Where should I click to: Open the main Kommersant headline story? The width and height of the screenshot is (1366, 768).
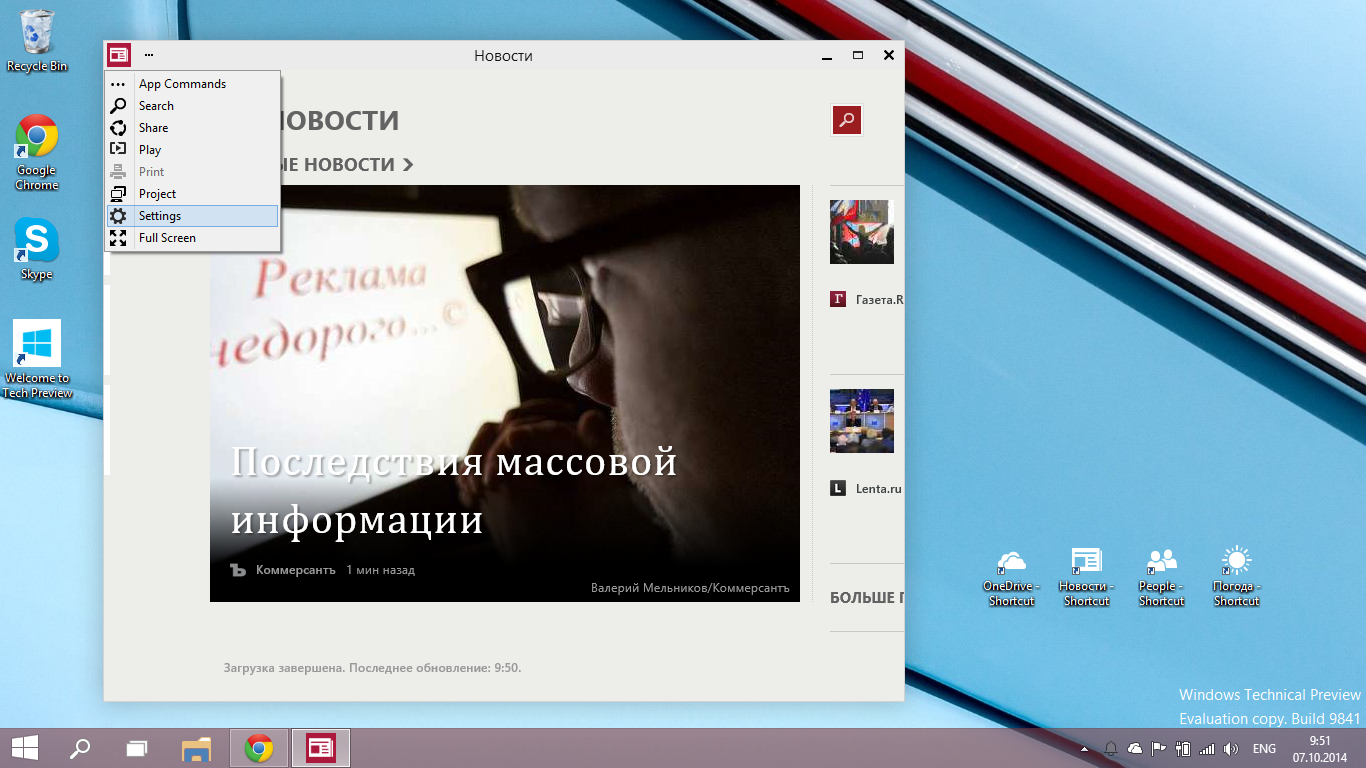pos(455,491)
